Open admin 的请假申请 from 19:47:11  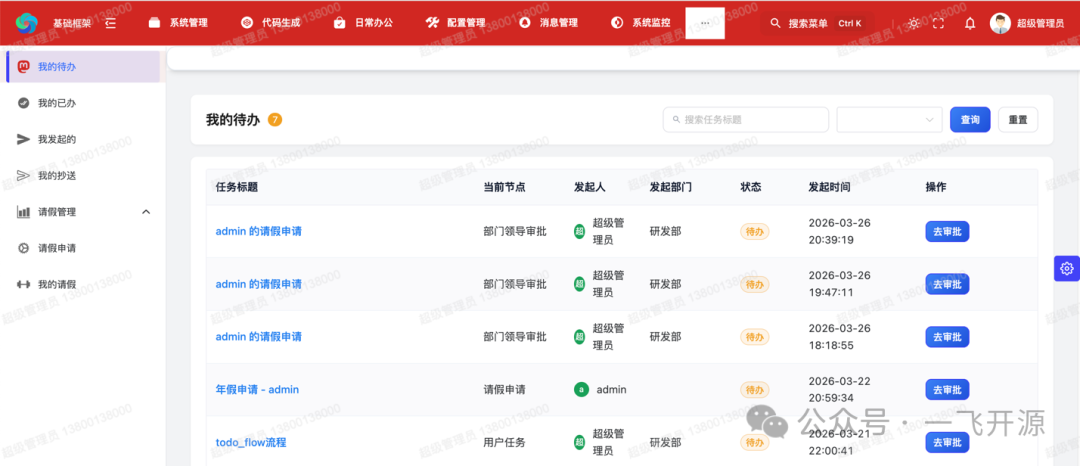click(259, 284)
